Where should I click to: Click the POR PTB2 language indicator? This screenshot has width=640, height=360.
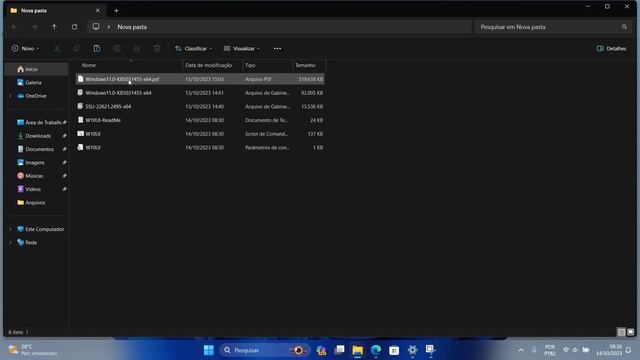pos(550,350)
